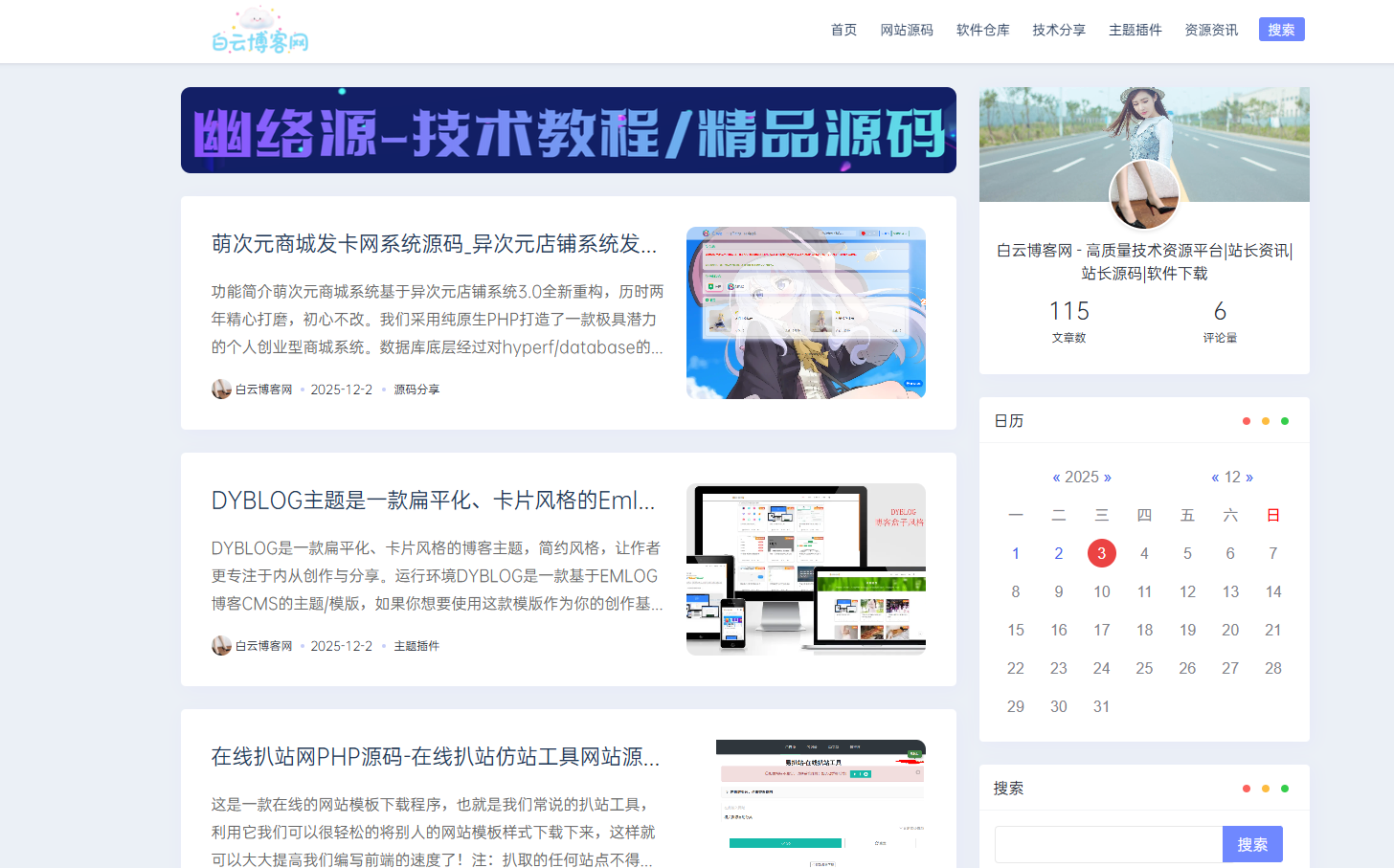Click author avatar on 萌次元商城 post
Viewport: 1394px width, 868px height.
point(221,389)
